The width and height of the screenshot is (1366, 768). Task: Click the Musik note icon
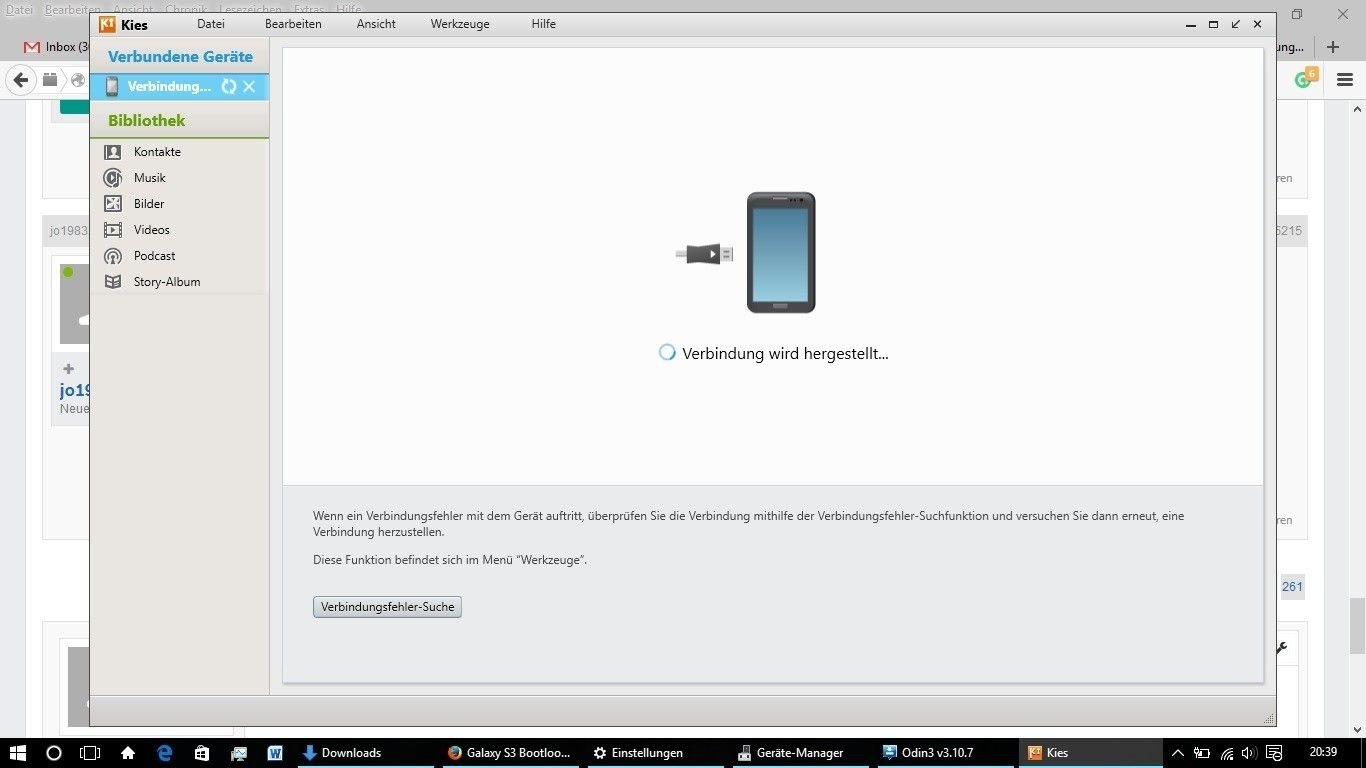pos(113,178)
